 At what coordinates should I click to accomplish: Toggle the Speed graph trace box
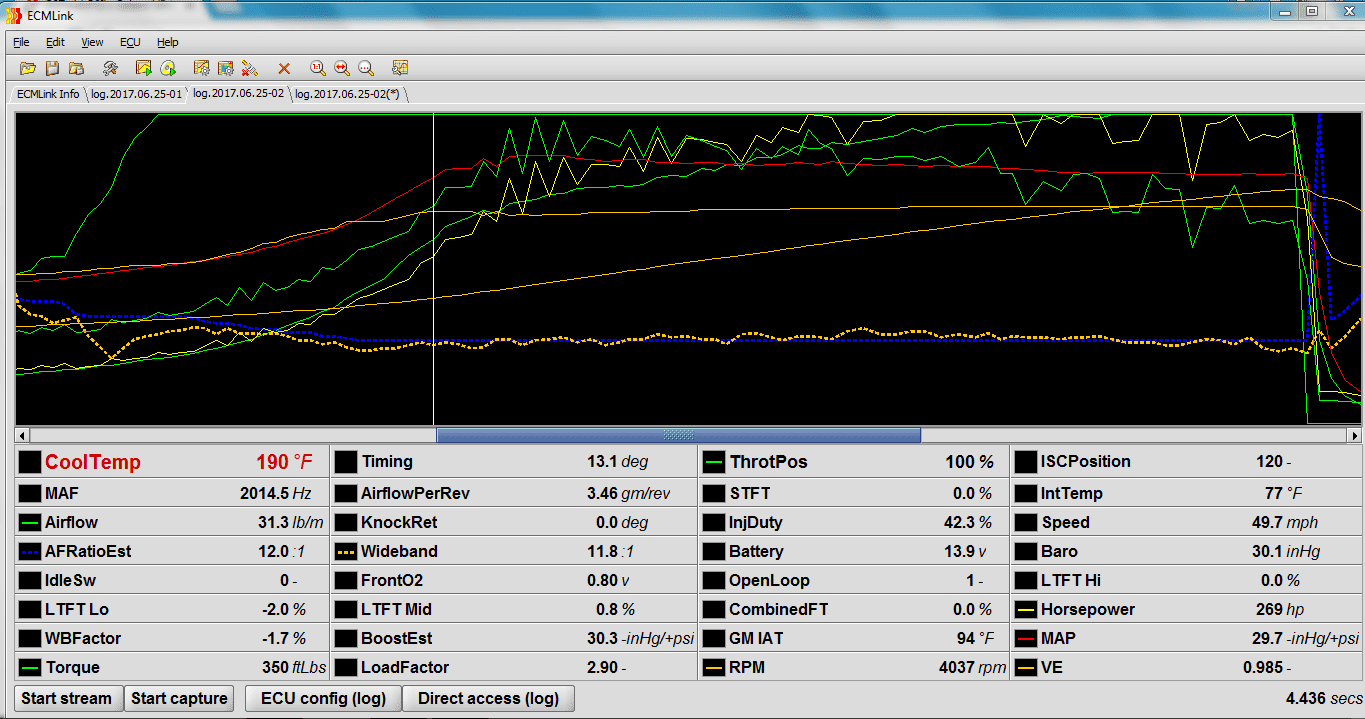1025,522
